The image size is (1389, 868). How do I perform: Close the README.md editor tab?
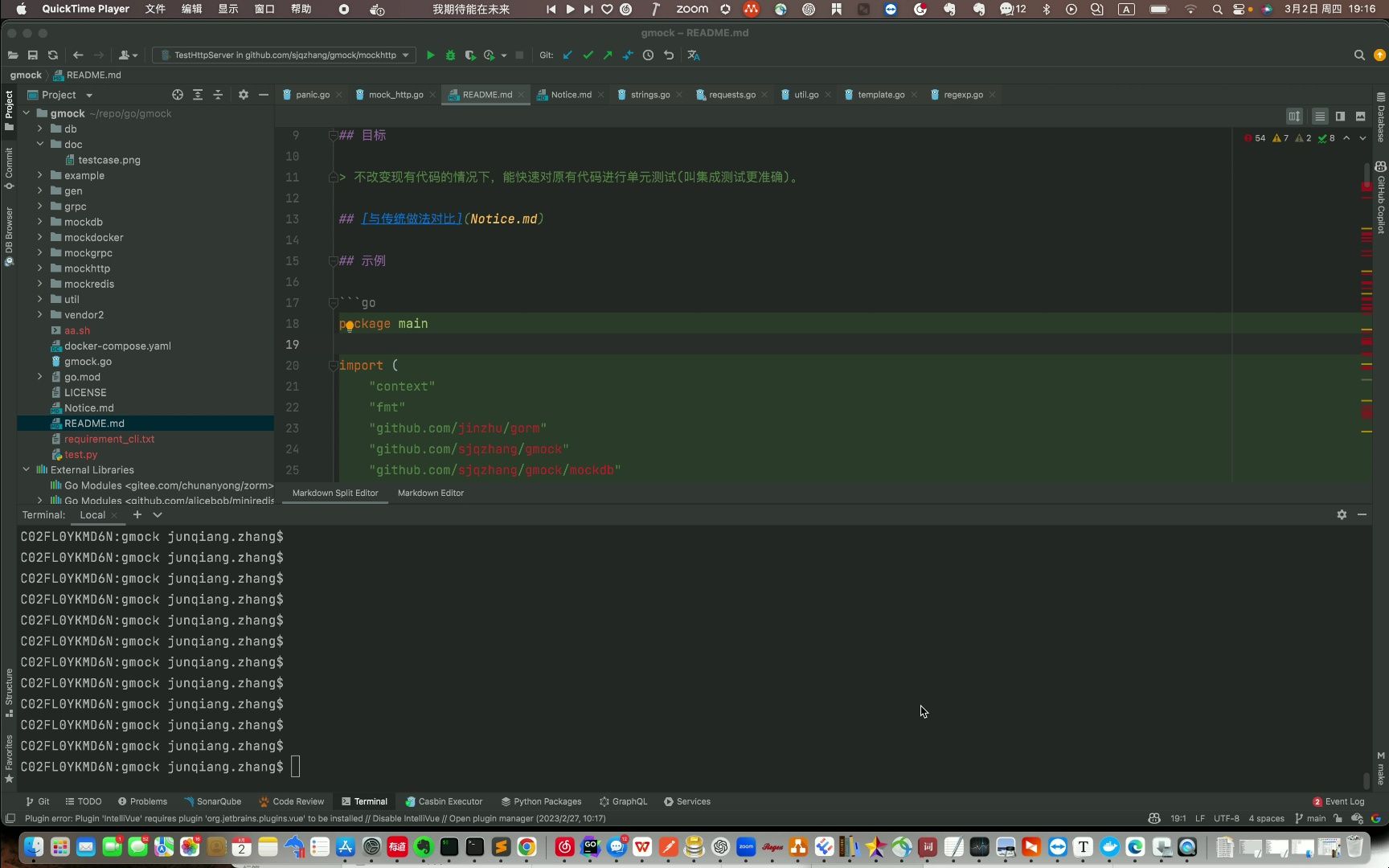click(521, 95)
